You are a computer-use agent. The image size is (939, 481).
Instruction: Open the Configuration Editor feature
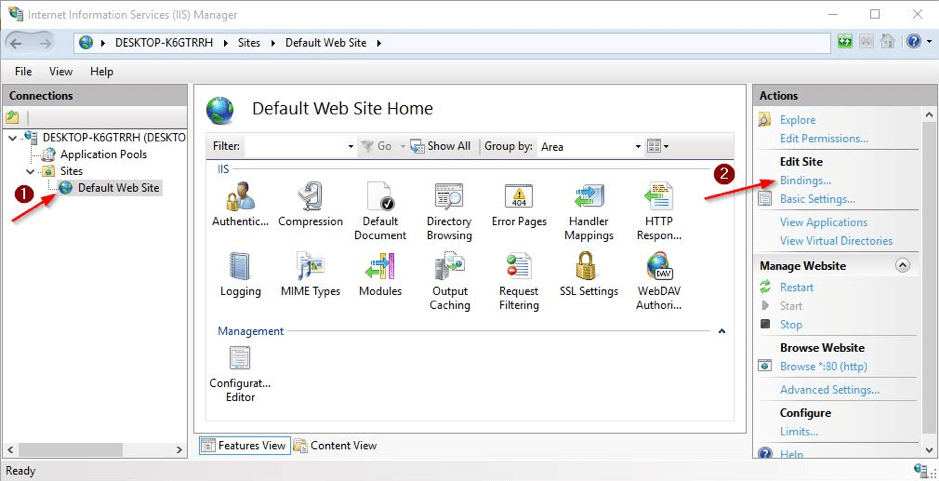tap(240, 374)
